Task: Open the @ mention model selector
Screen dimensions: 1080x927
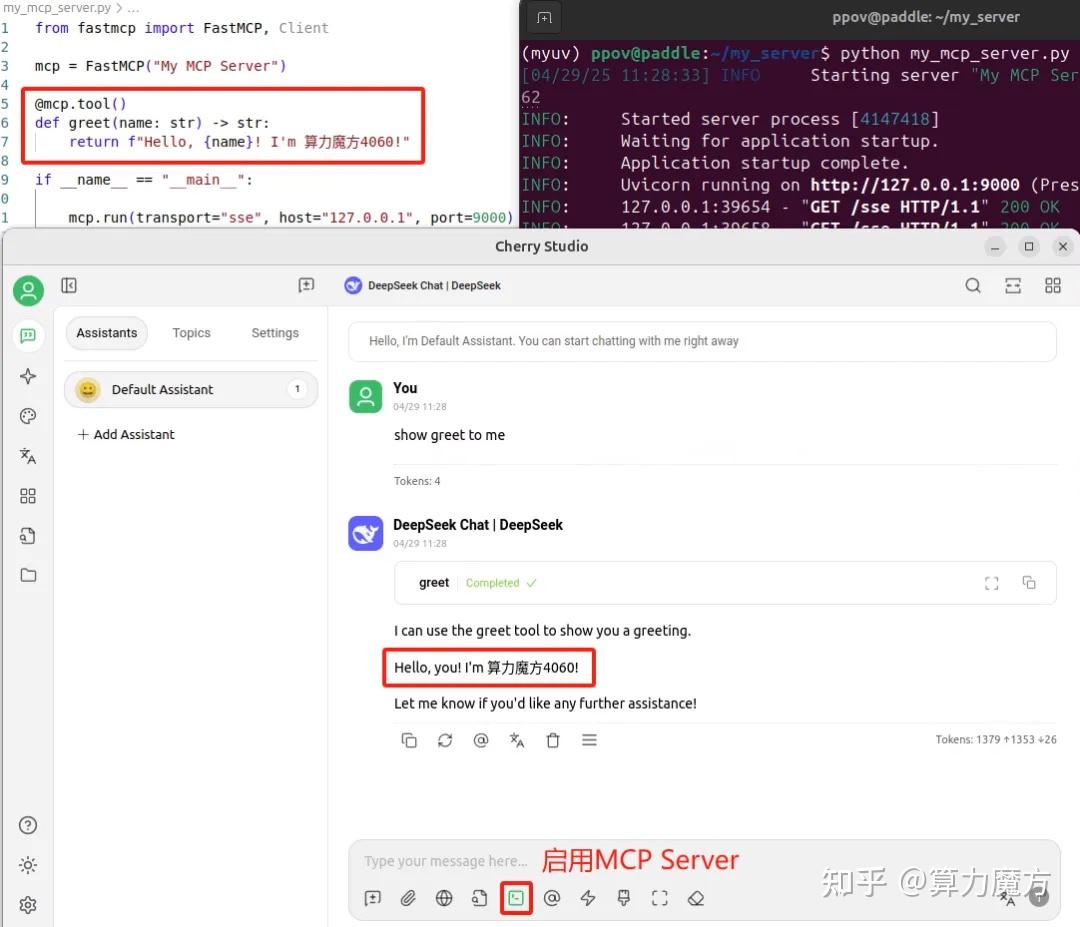Action: click(552, 897)
